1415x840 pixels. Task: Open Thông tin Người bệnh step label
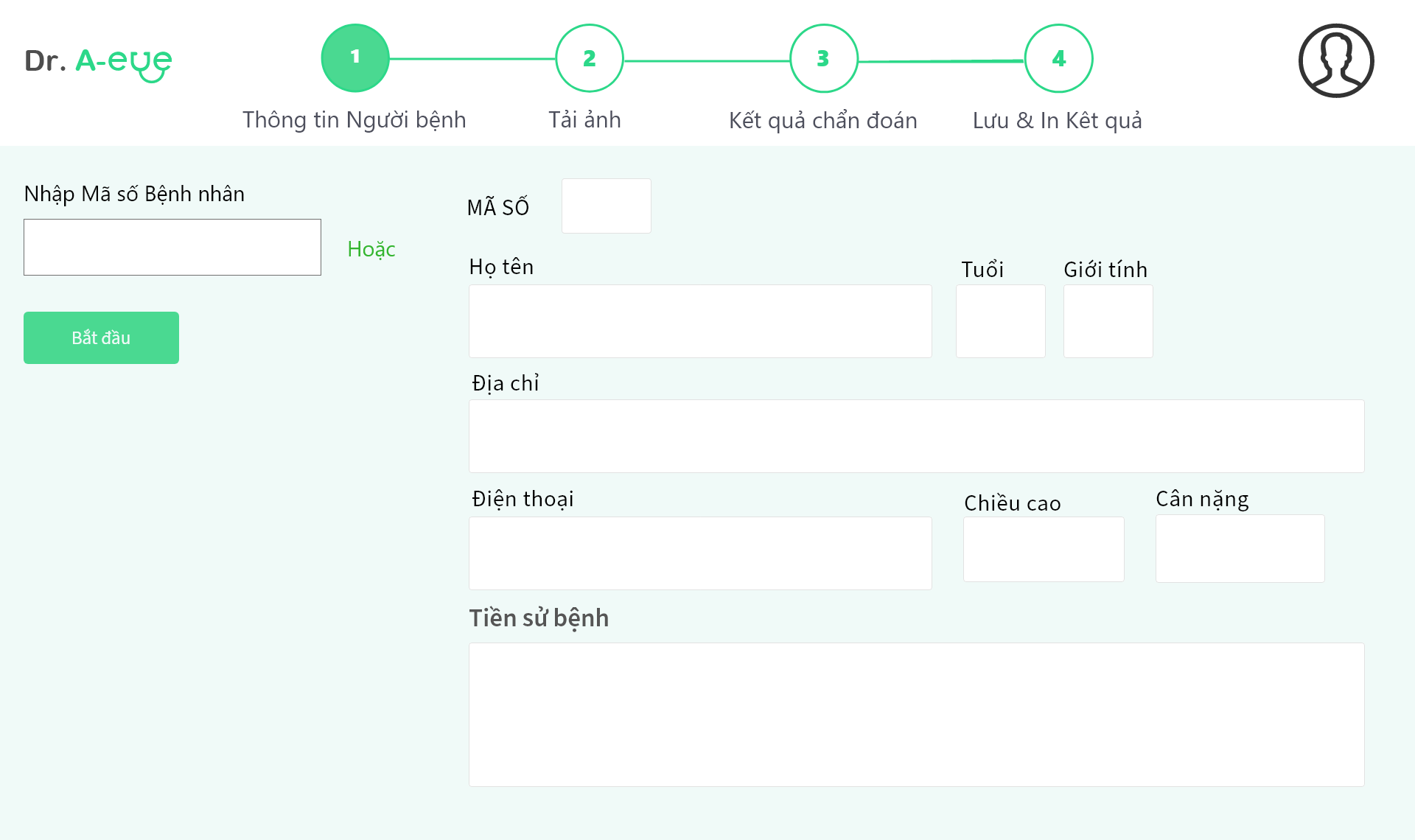(x=354, y=120)
